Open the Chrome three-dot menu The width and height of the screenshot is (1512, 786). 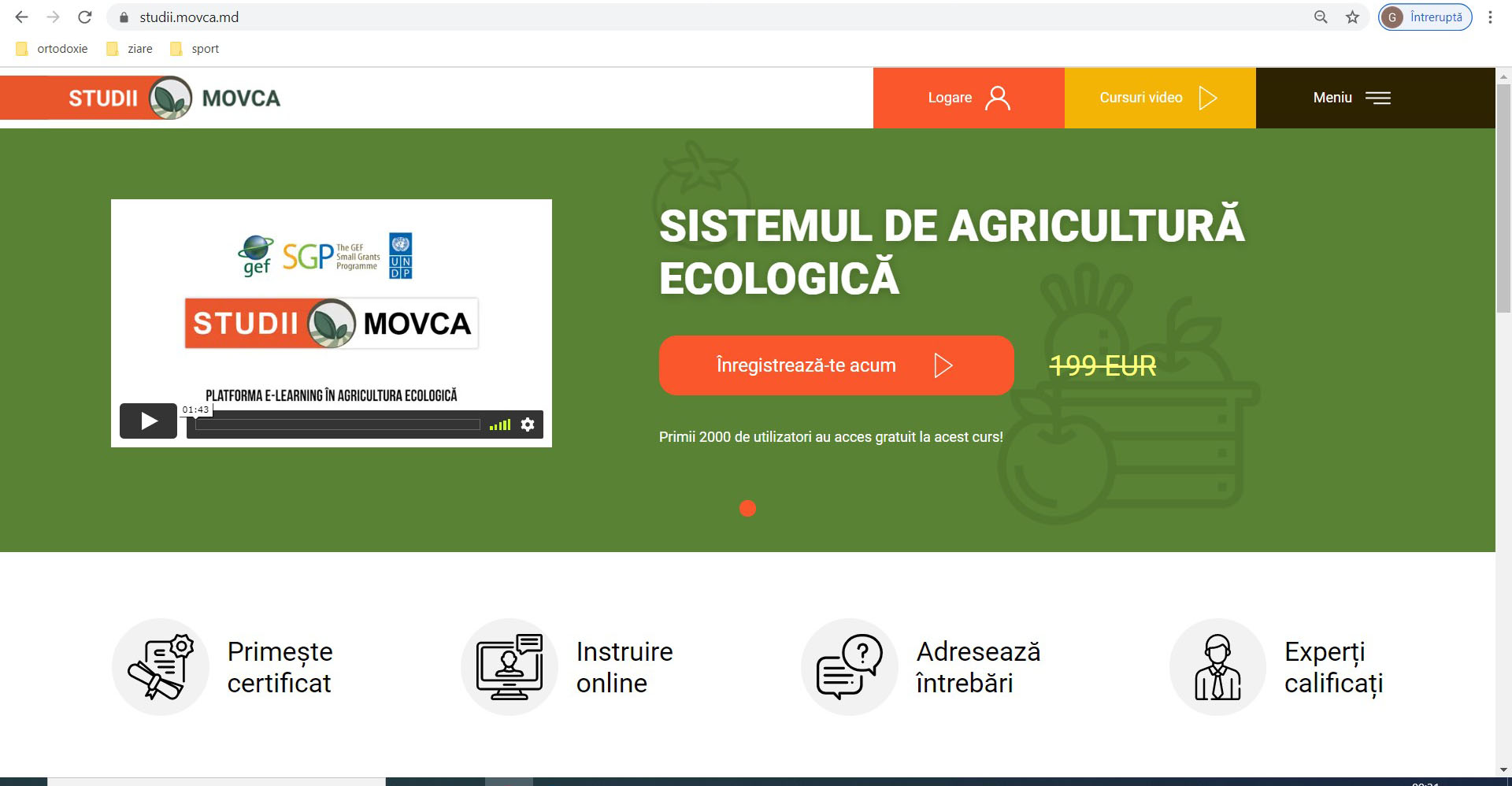coord(1489,17)
